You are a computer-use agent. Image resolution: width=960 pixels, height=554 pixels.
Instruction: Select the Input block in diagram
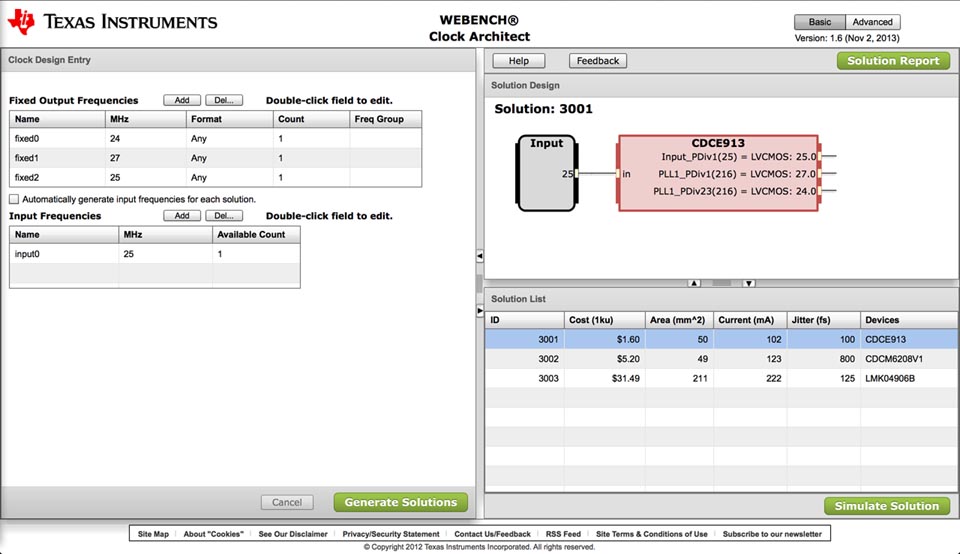(x=546, y=173)
